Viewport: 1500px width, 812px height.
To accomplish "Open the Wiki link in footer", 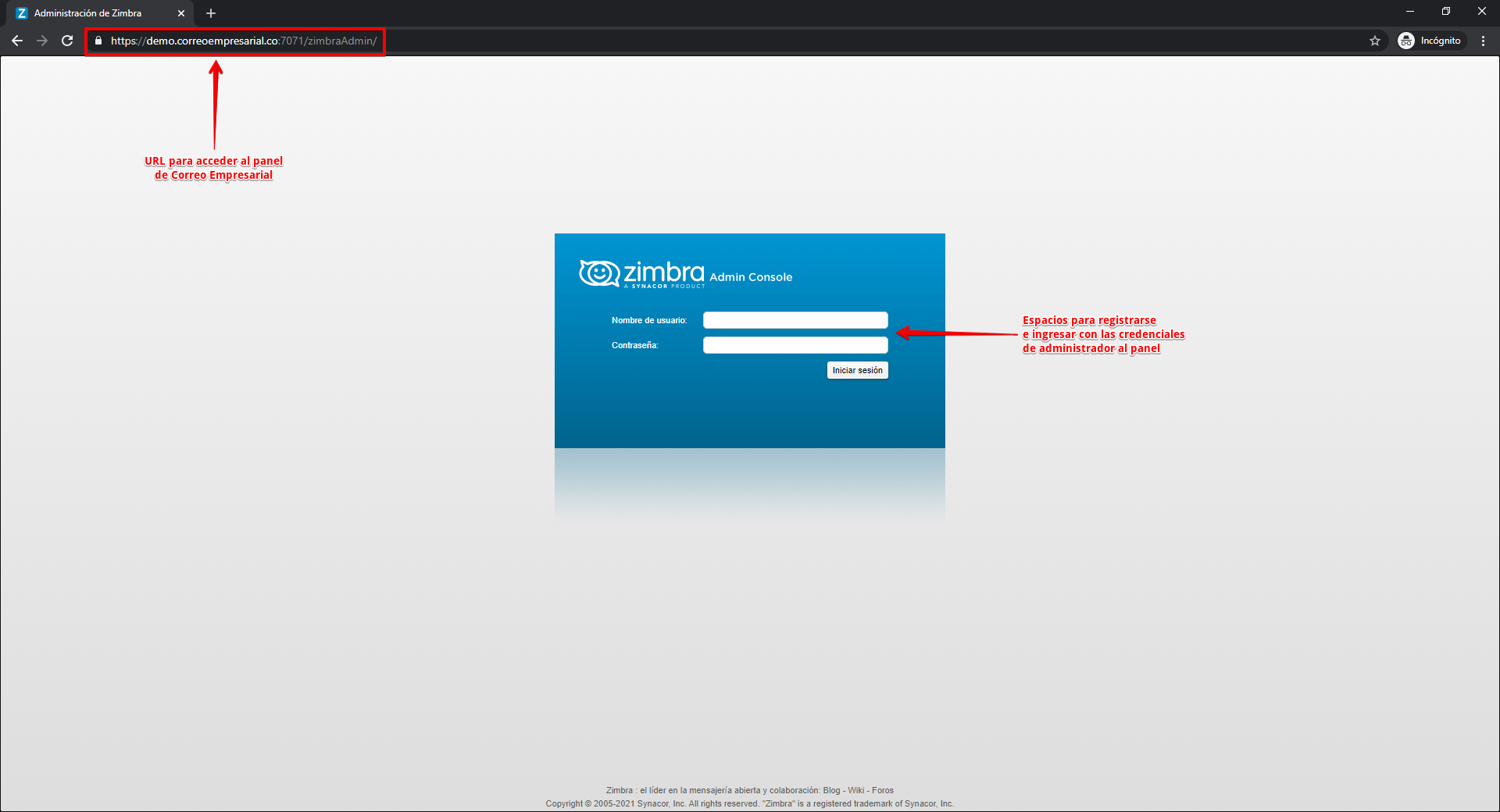I will click(855, 790).
